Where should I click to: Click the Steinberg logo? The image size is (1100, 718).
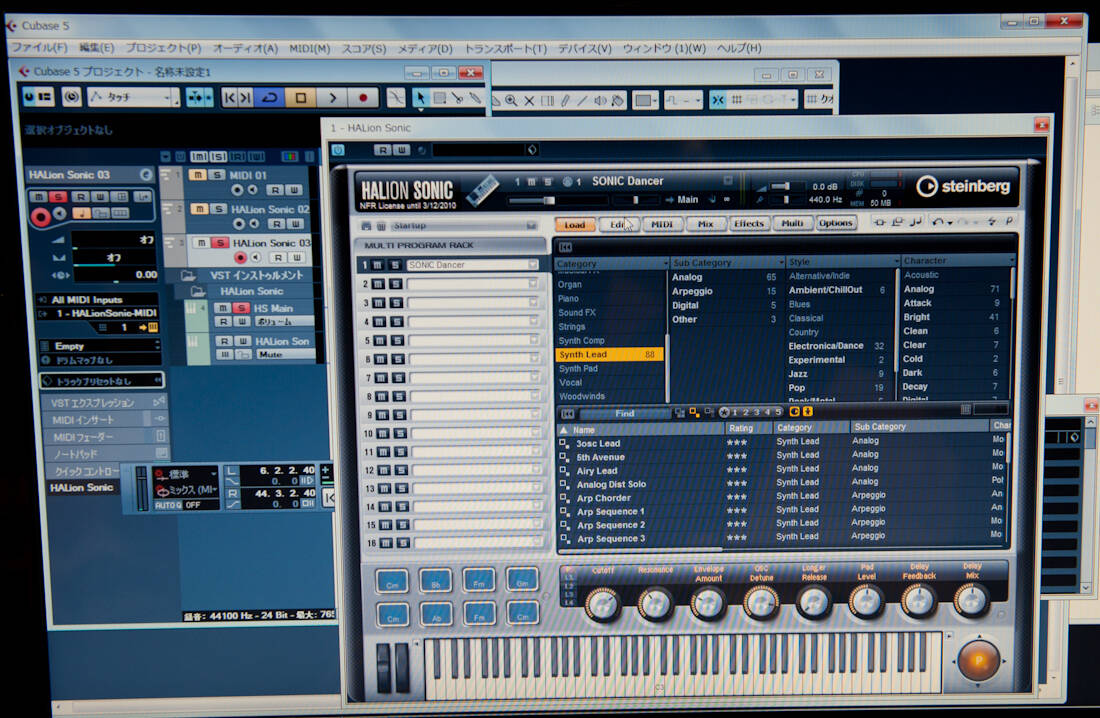click(x=962, y=186)
